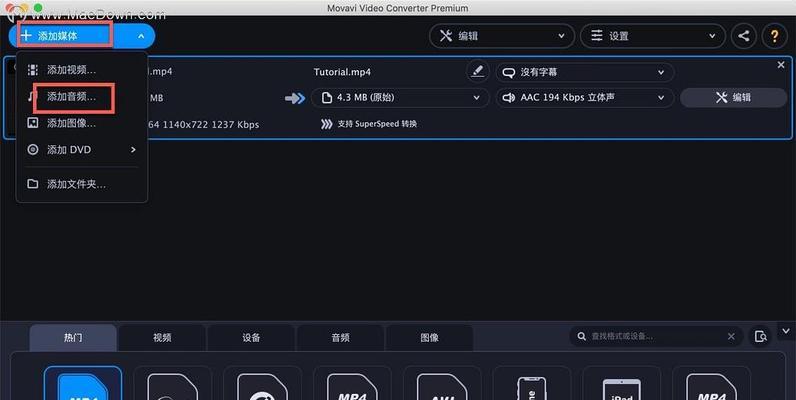Click the green macOS fullscreen window button
Screen dimensions: 796x400
(38, 8)
